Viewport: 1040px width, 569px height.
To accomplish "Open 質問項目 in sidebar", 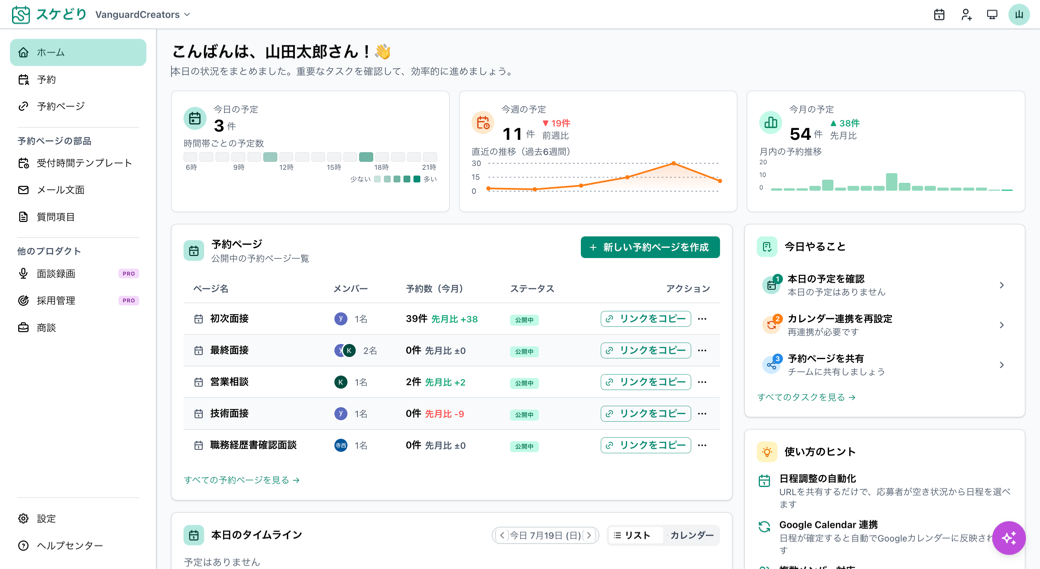I will (78, 217).
